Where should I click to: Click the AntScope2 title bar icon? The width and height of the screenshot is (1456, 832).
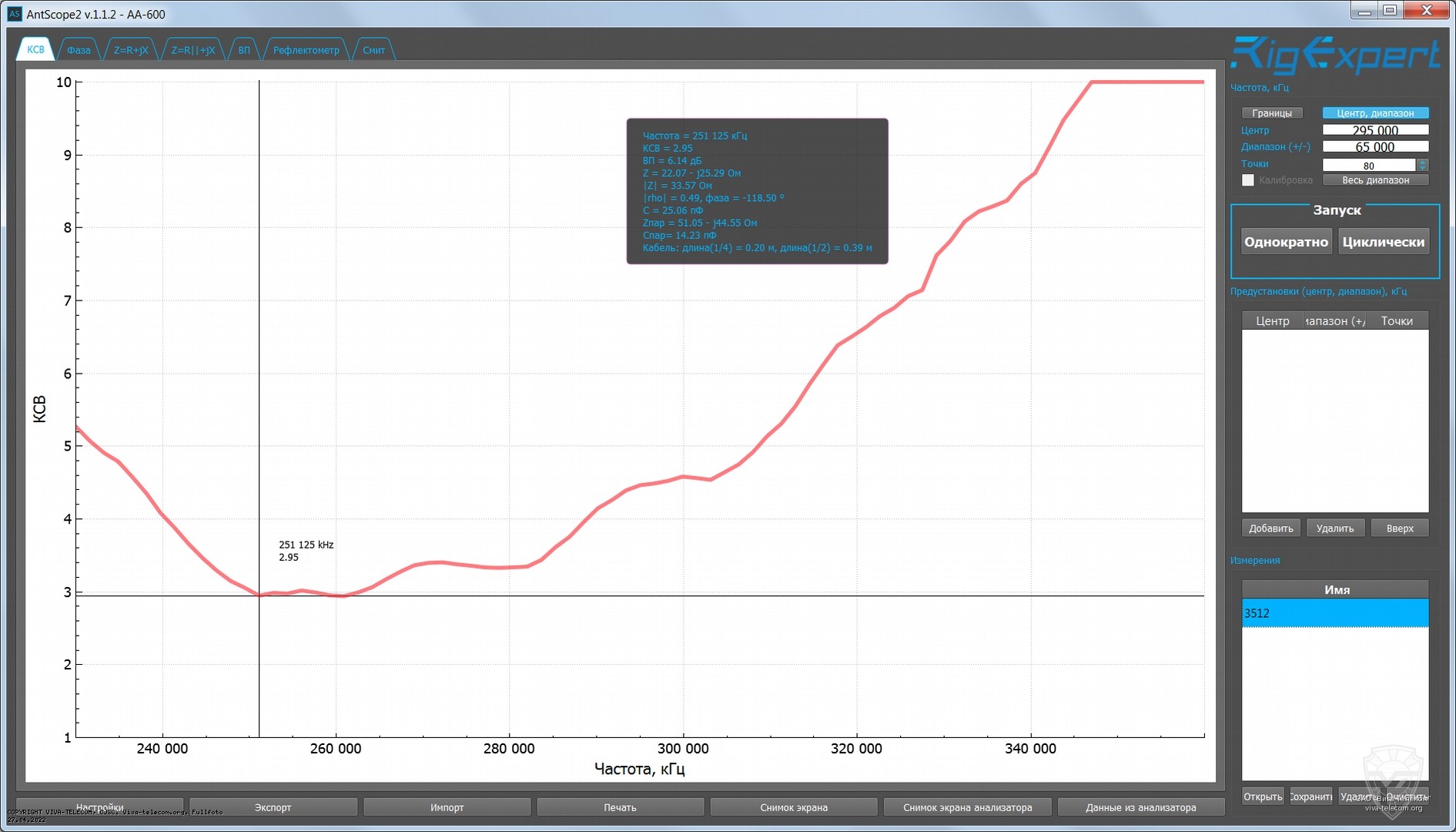(15, 14)
